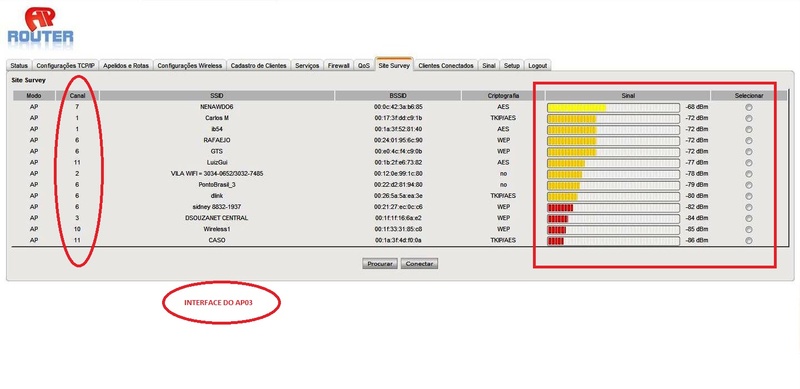Click SSID text NENAWDO6

click(x=217, y=107)
